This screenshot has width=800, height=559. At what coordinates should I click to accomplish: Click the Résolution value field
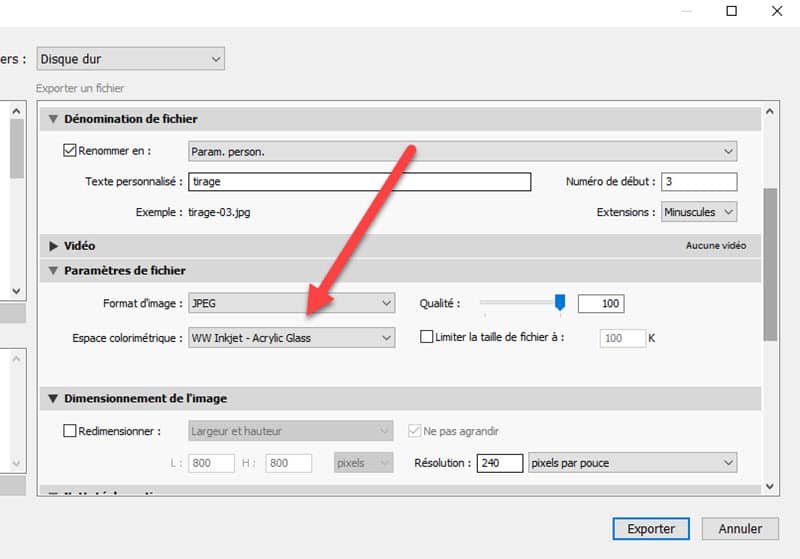pos(499,463)
